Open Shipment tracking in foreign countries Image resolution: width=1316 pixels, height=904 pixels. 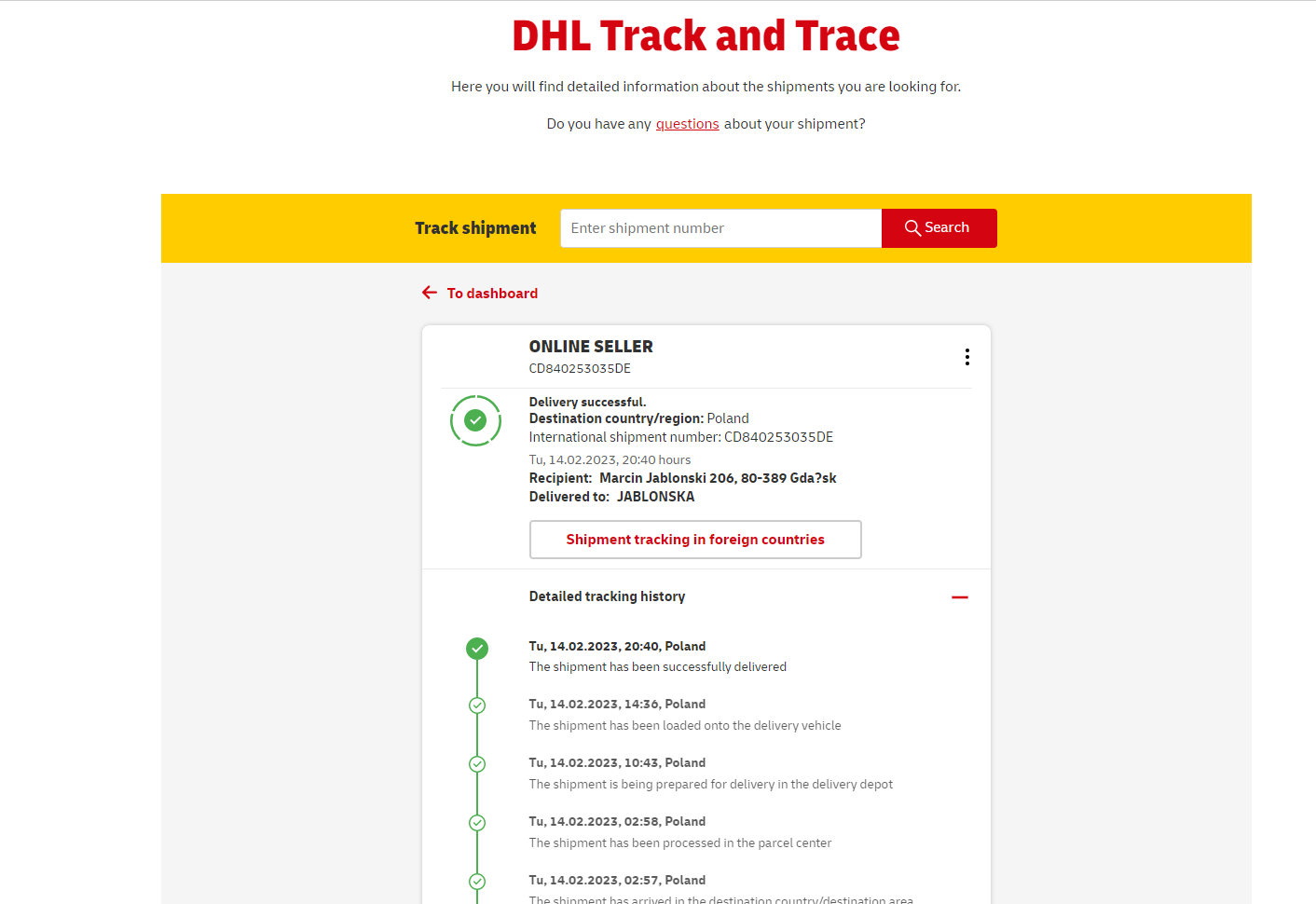click(x=695, y=540)
